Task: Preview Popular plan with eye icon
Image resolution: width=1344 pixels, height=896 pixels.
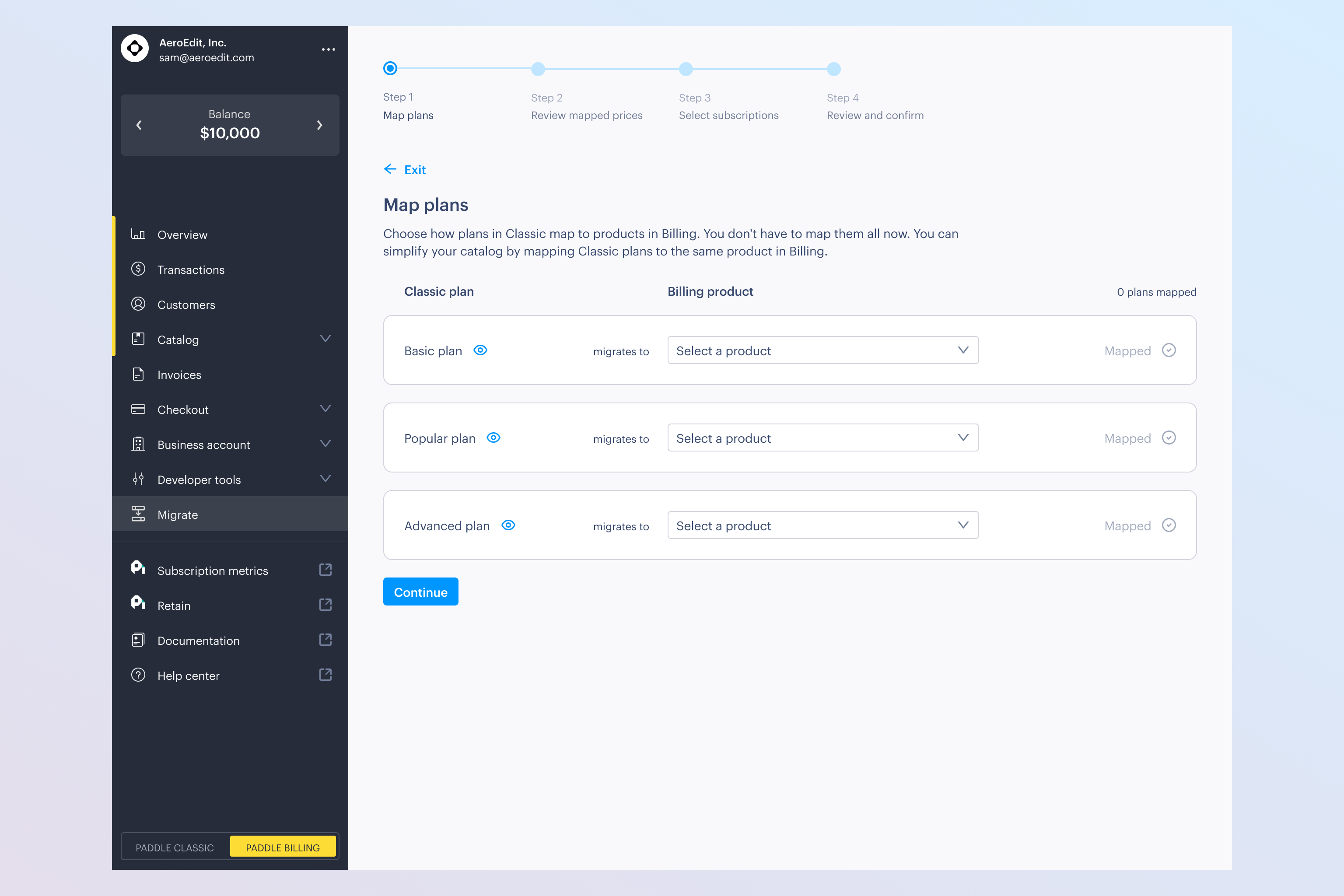Action: coord(493,437)
